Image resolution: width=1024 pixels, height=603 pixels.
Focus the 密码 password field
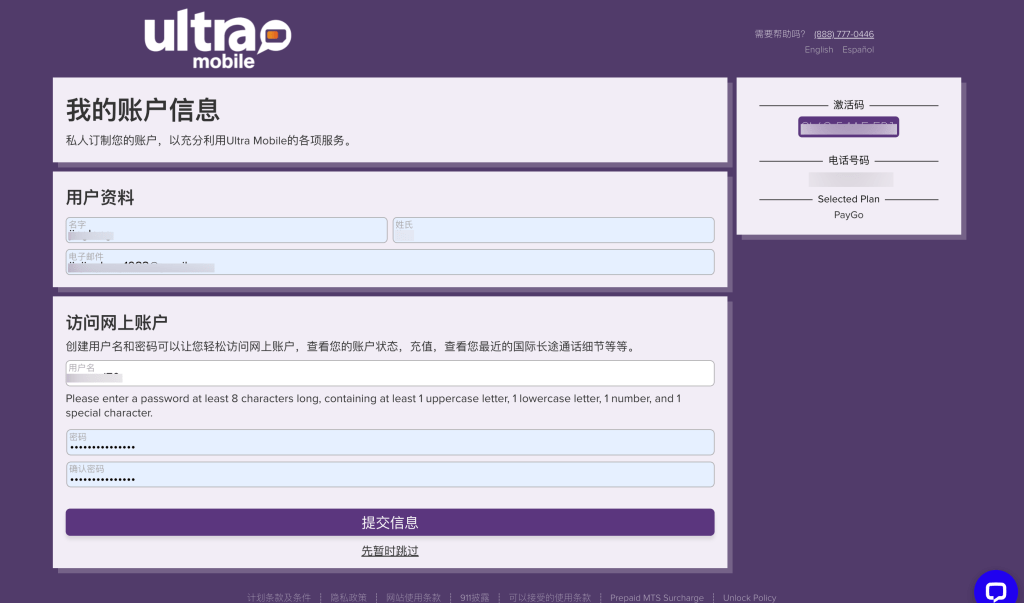[390, 442]
